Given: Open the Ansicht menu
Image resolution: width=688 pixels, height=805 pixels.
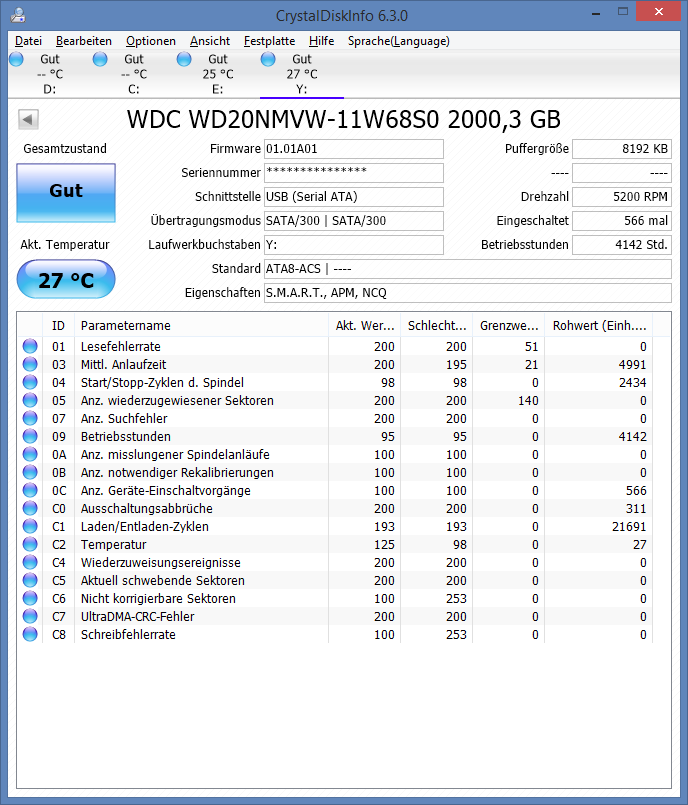Looking at the screenshot, I should click(x=210, y=41).
